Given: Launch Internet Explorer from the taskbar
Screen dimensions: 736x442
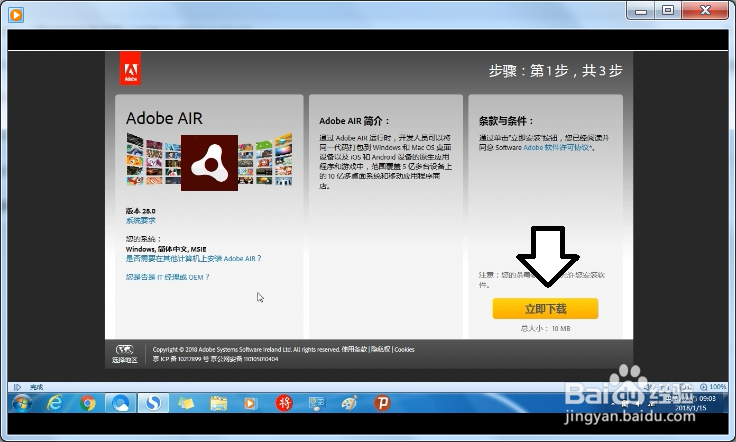Looking at the screenshot, I should coord(55,403).
